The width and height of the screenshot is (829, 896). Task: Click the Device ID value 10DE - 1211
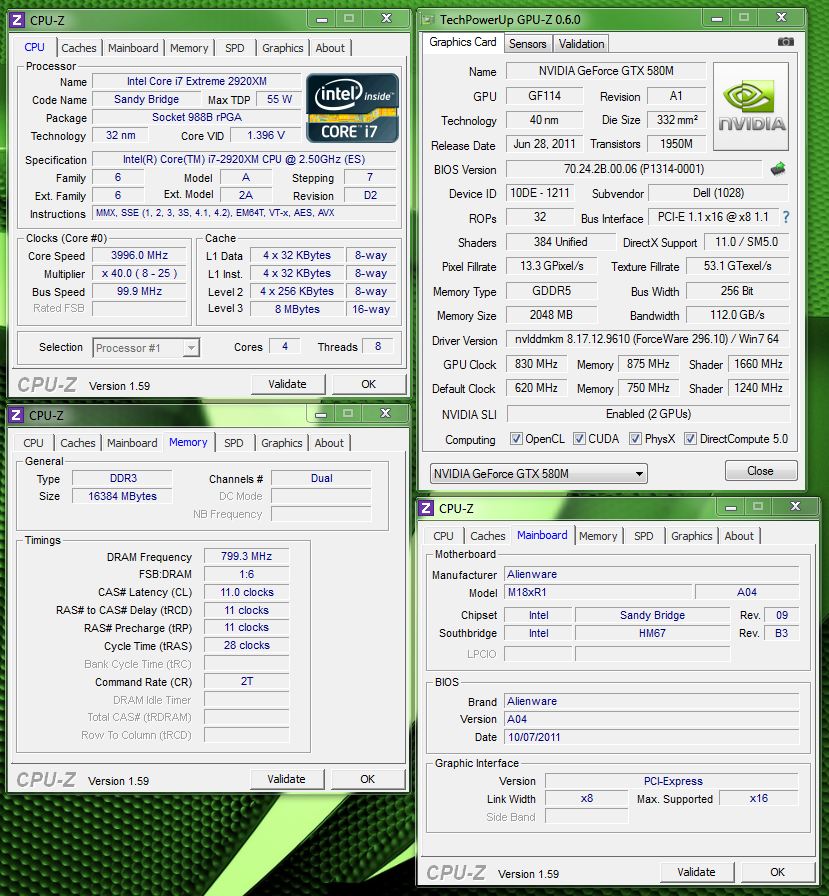(x=540, y=193)
